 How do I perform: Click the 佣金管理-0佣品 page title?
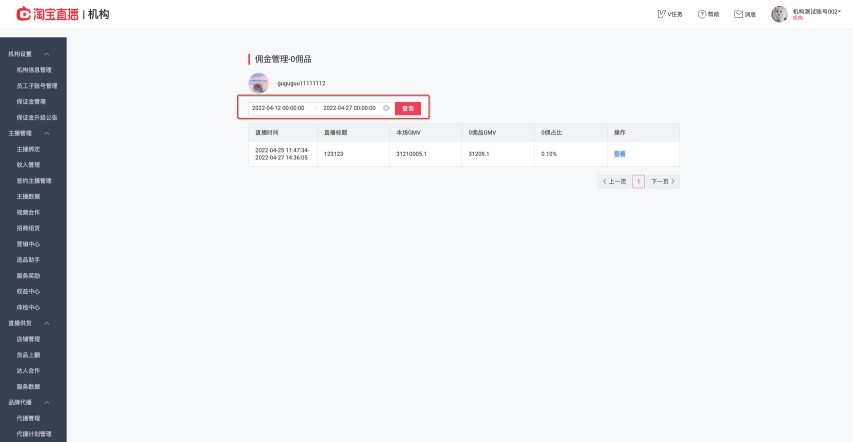coord(283,59)
